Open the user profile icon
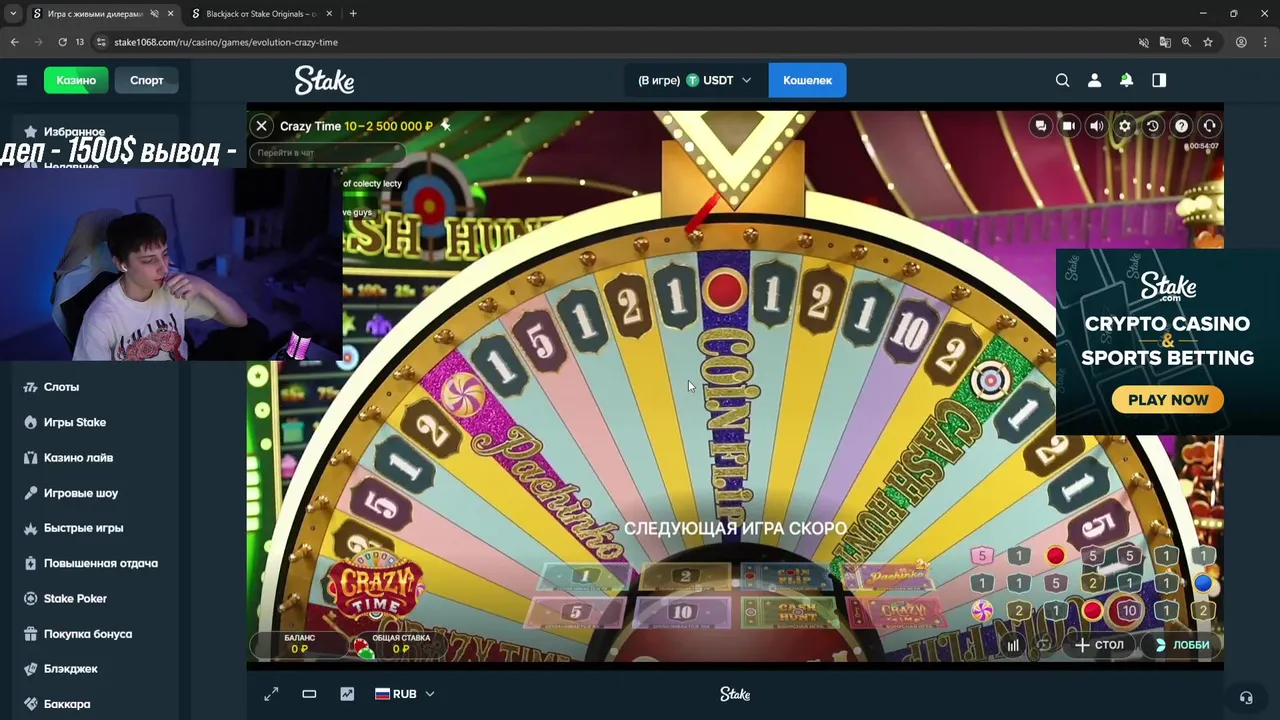1280x720 pixels. [x=1094, y=80]
